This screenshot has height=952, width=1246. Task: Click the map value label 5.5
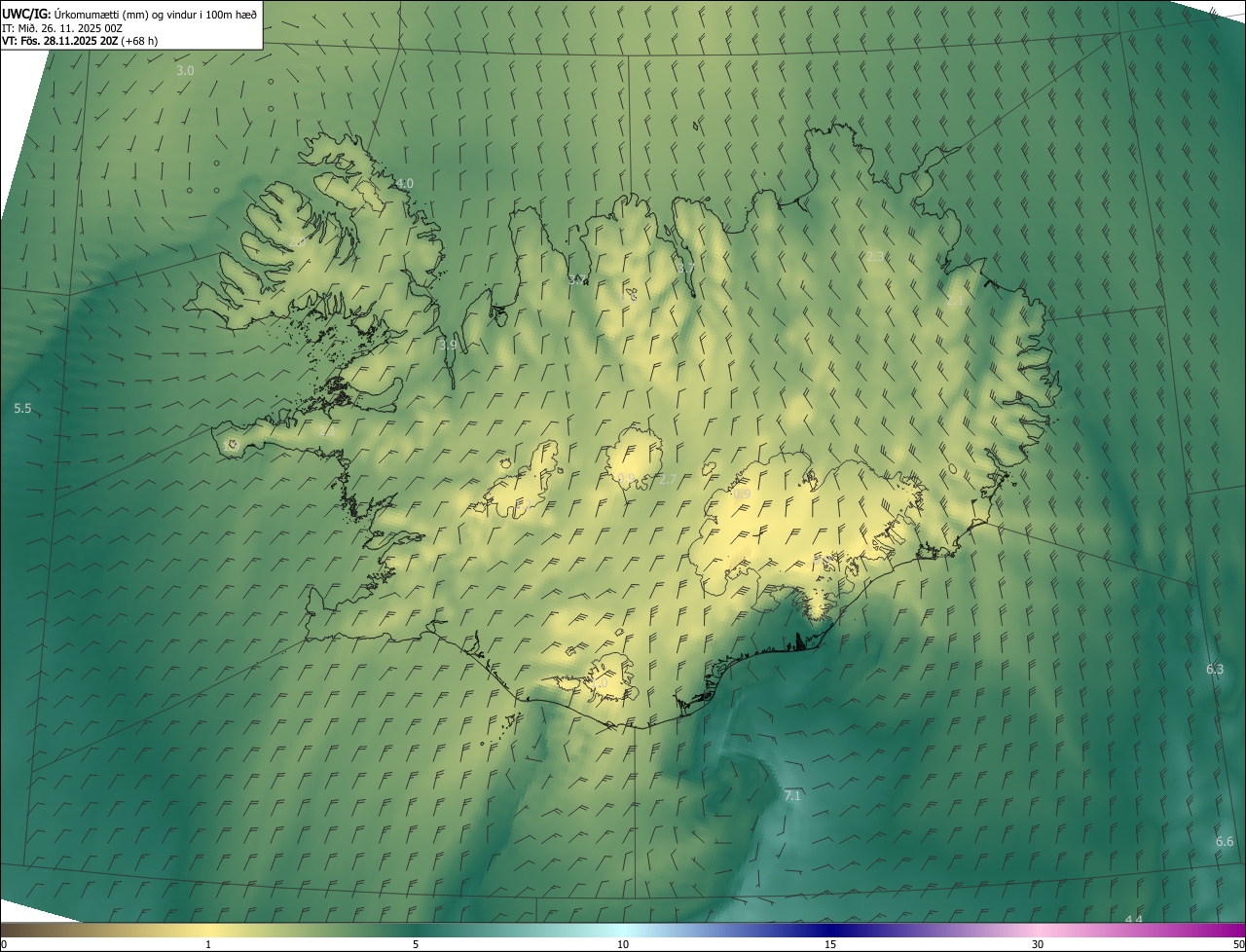pos(22,409)
